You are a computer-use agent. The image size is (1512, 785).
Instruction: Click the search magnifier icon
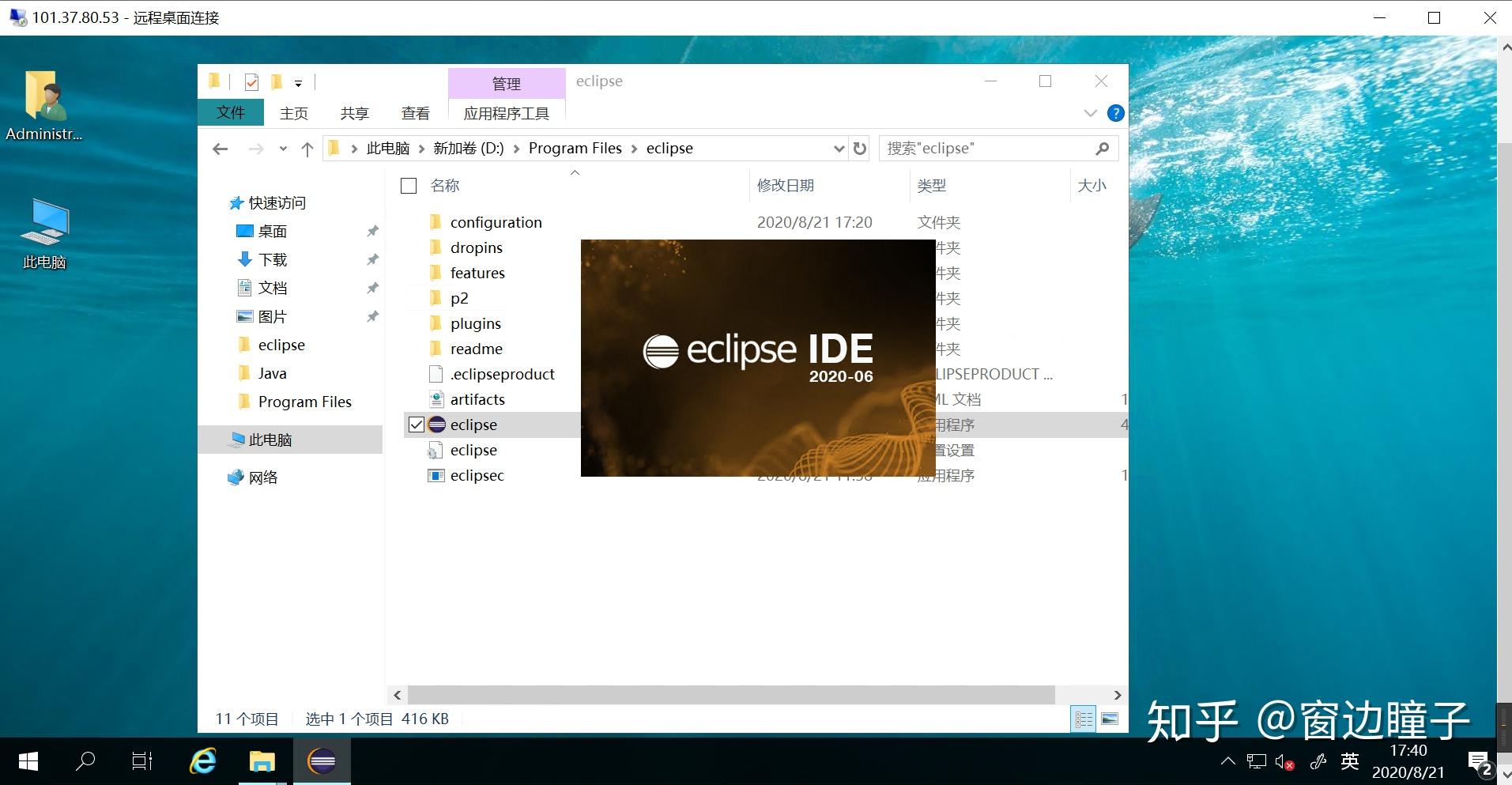(x=1103, y=149)
